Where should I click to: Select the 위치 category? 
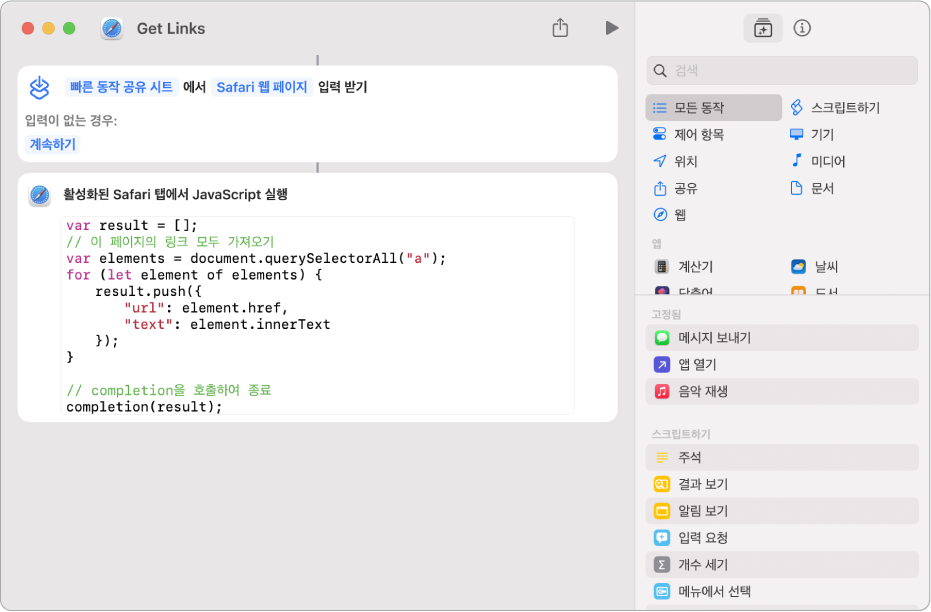coord(675,161)
